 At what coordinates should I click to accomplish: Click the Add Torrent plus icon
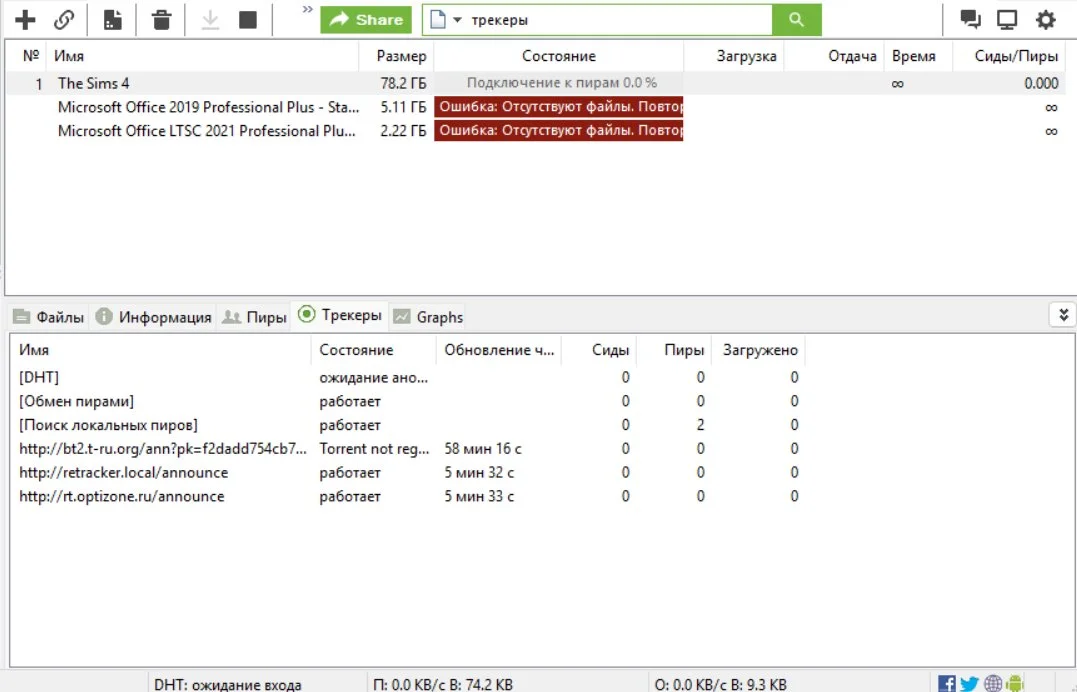coord(25,19)
